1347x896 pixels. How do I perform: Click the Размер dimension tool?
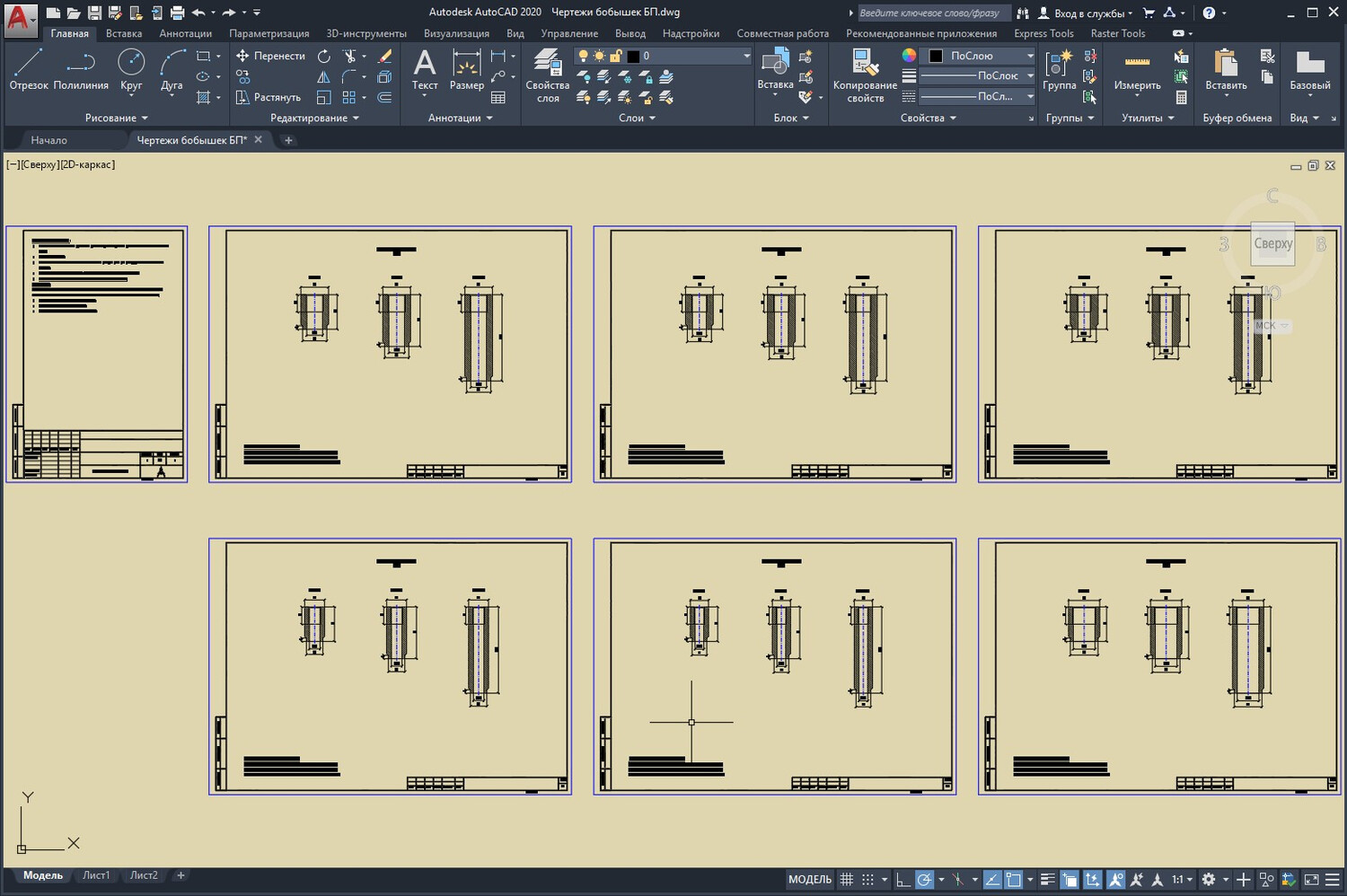click(x=466, y=69)
